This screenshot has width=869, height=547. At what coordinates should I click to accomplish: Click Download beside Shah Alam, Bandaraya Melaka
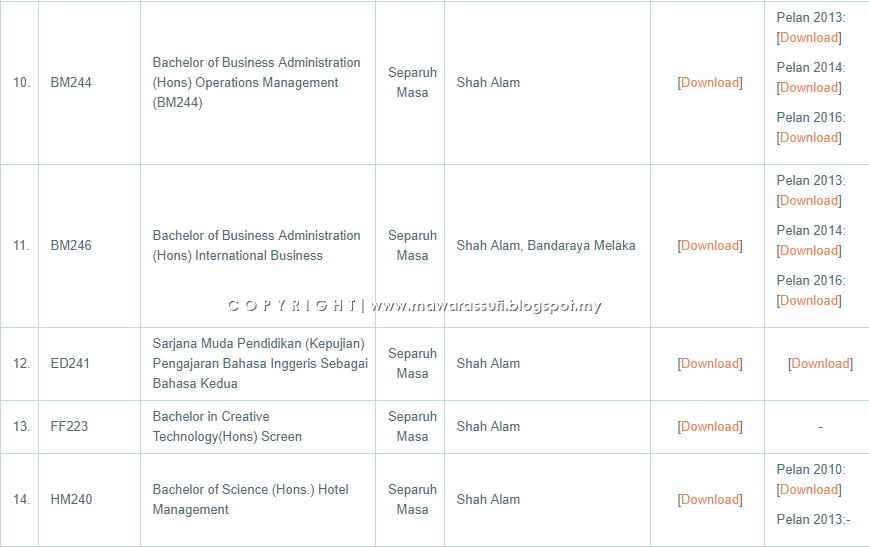pyautogui.click(x=710, y=246)
